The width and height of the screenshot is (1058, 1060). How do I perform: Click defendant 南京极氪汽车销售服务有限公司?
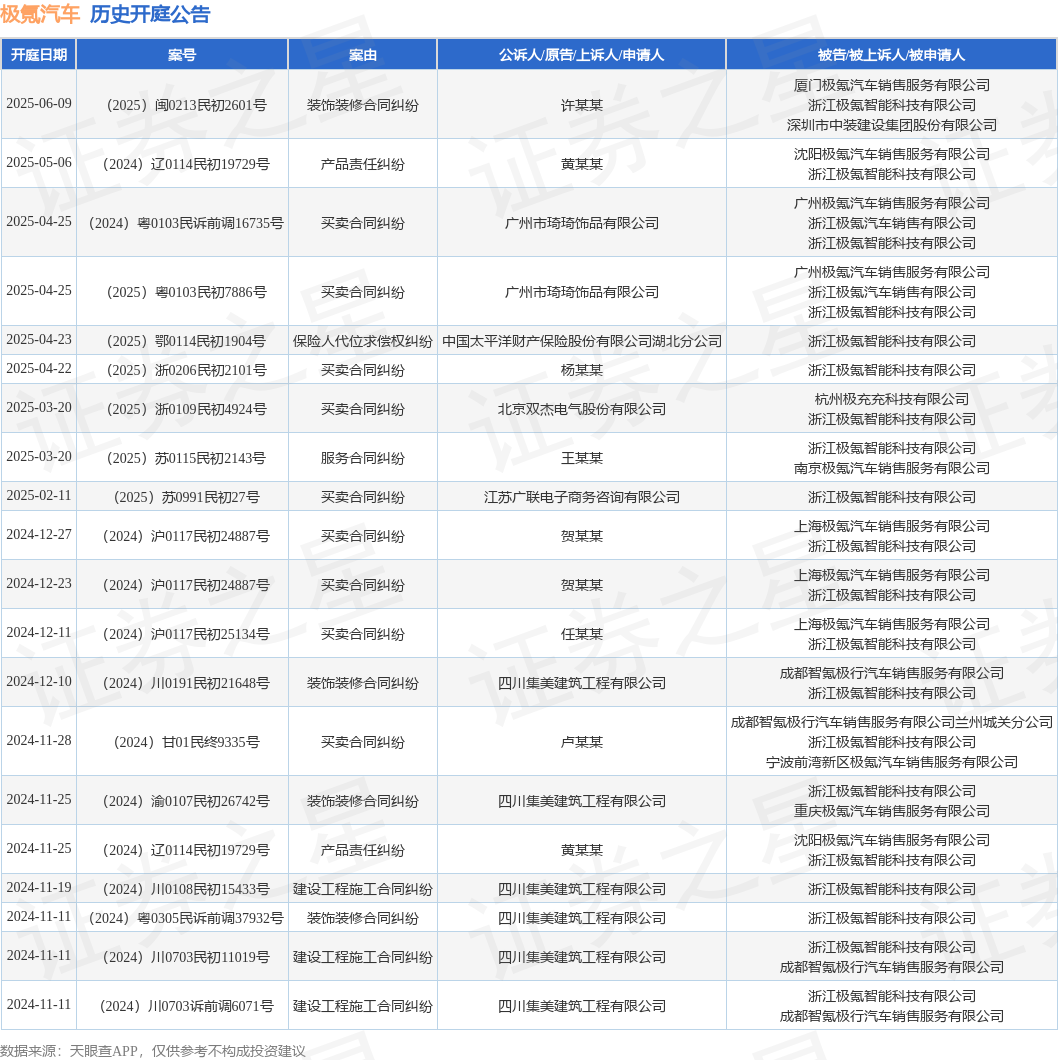point(891,468)
